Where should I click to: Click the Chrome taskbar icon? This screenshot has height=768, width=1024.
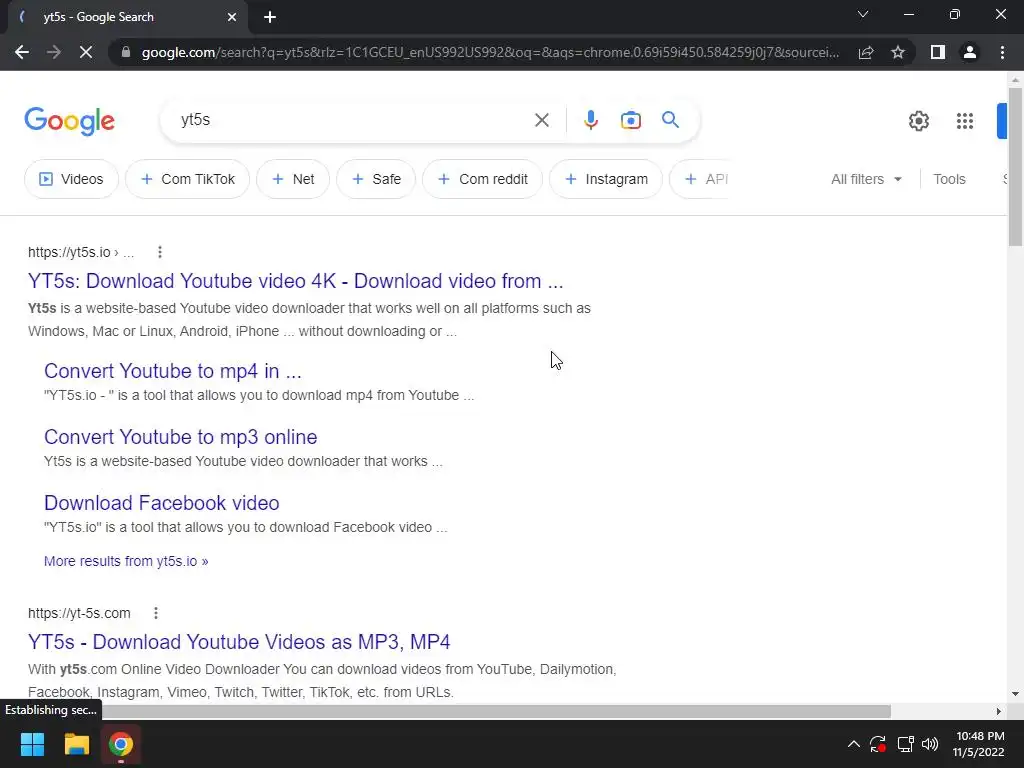pos(121,744)
